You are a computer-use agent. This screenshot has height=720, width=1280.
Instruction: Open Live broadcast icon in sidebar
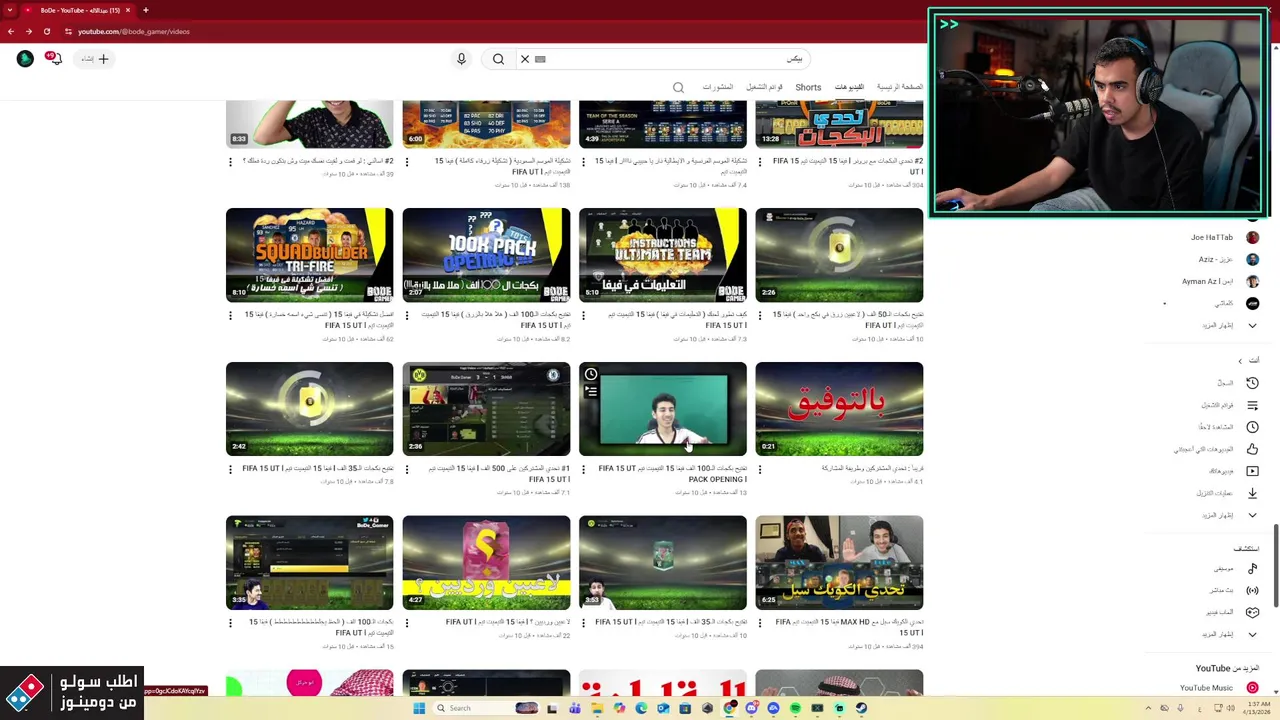pyautogui.click(x=1252, y=590)
